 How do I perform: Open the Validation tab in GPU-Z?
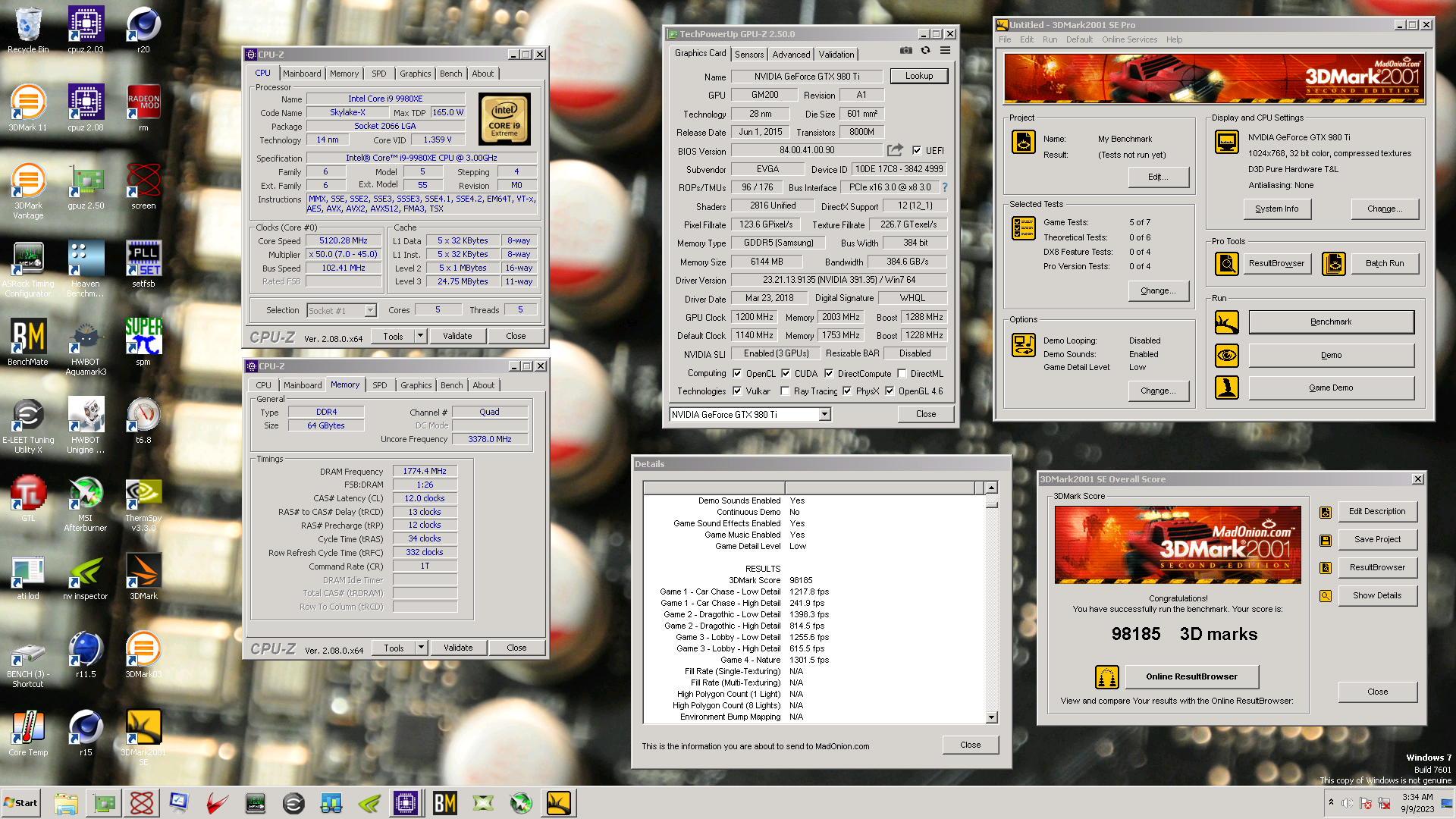coord(836,55)
